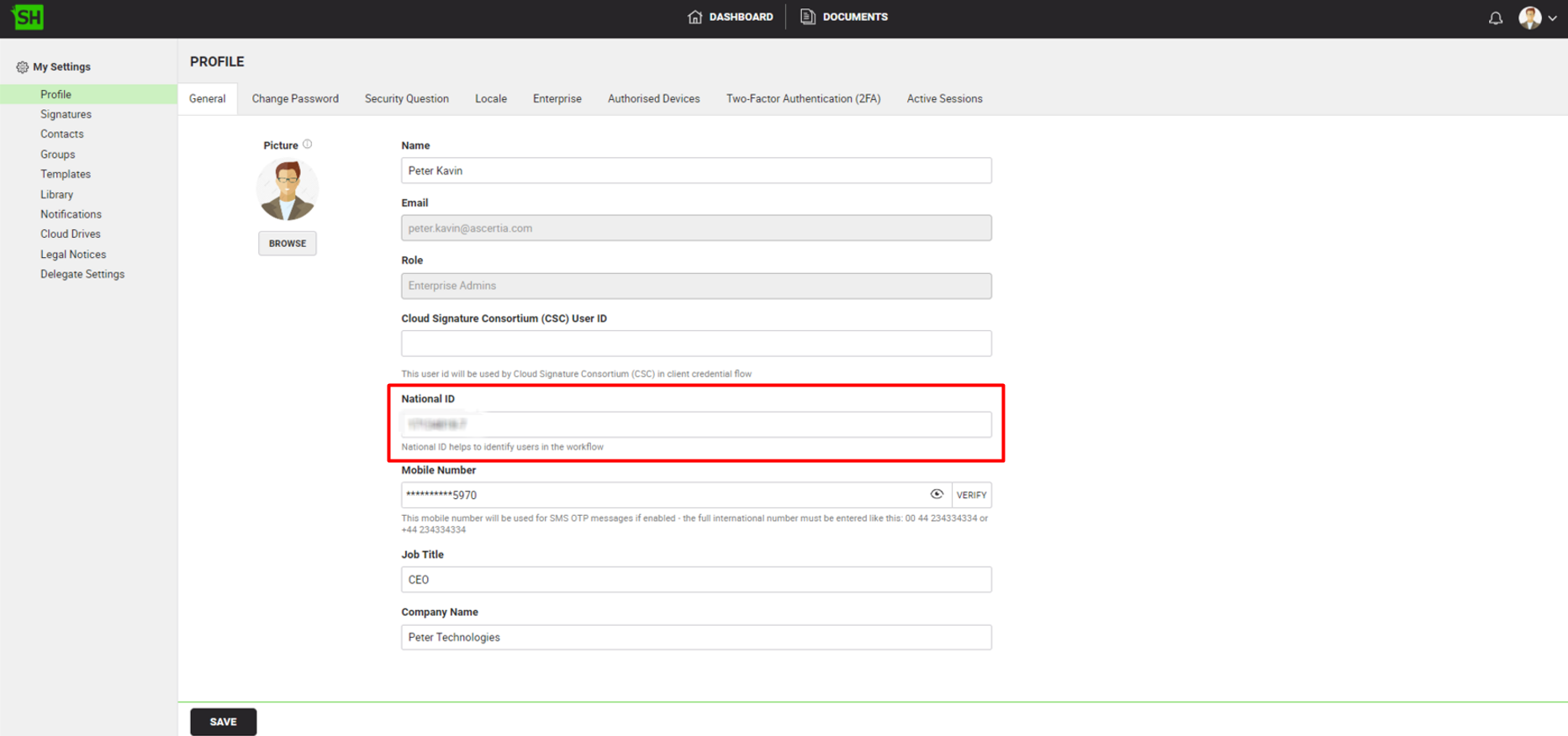Click the Picture info icon
This screenshot has height=736, width=1568.
pos(308,145)
